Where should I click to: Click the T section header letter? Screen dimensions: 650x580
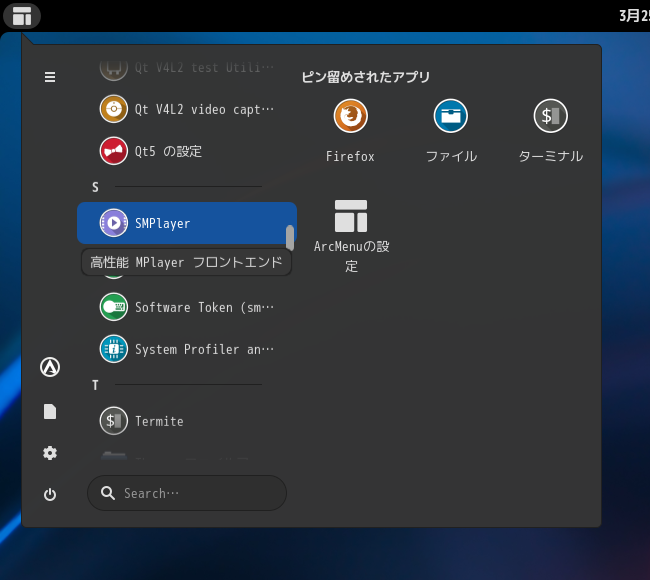pyautogui.click(x=95, y=385)
